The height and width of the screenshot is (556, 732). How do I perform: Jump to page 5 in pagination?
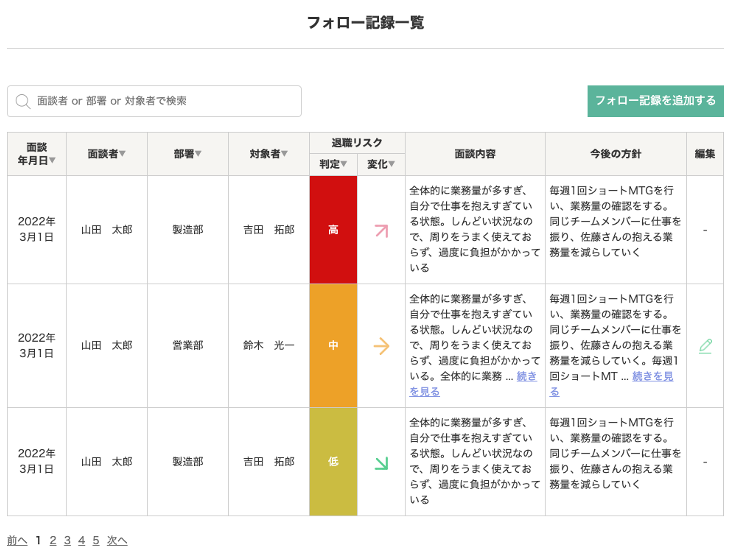[x=96, y=541]
